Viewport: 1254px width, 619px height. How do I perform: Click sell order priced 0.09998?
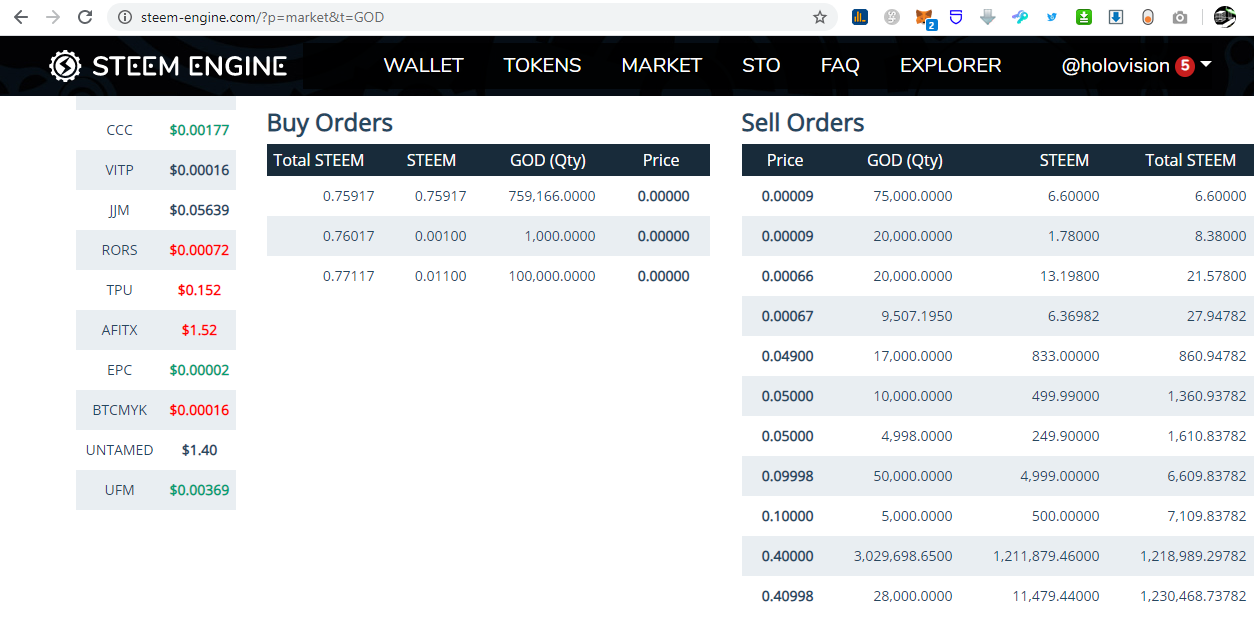coord(998,476)
